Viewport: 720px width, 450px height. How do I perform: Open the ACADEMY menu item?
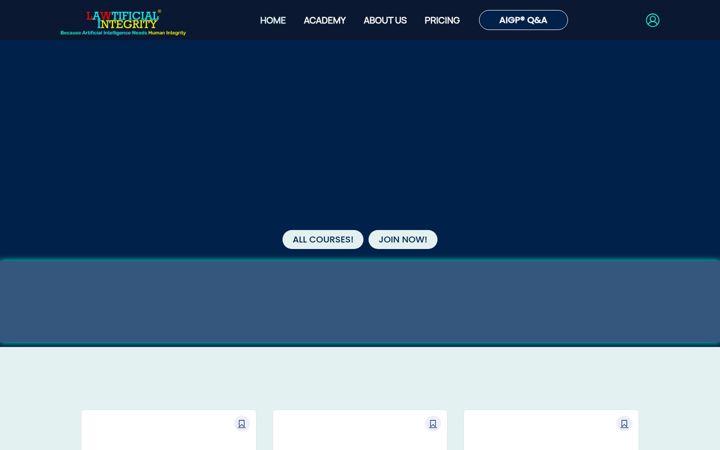pos(325,21)
